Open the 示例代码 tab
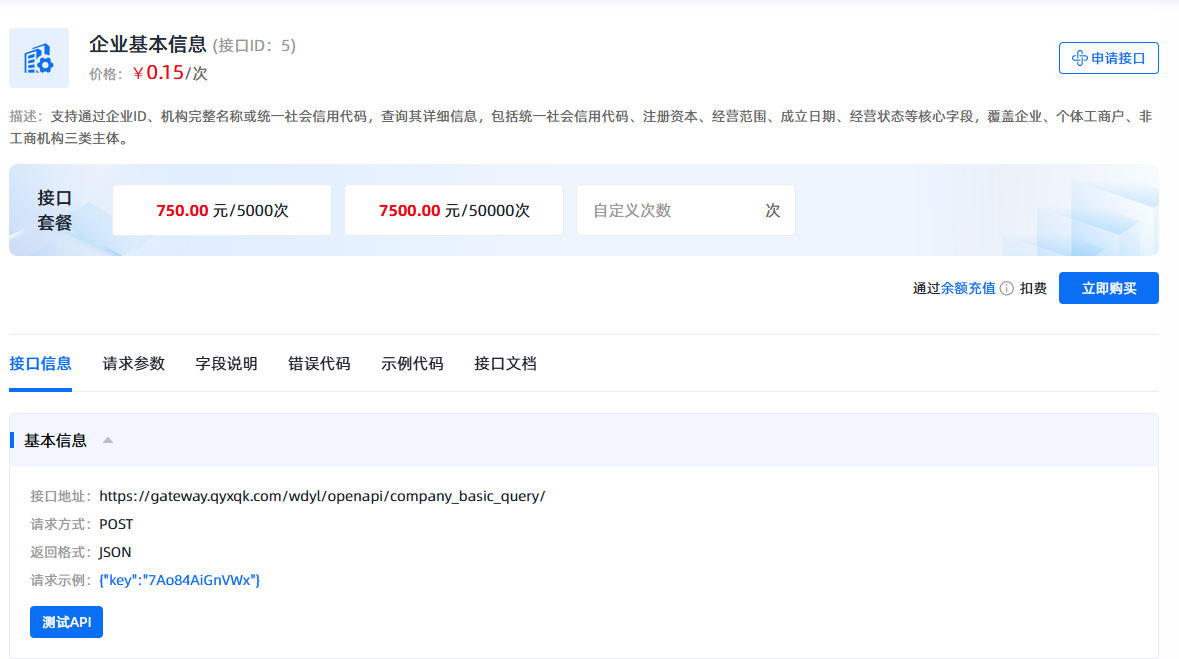Viewport: 1179px width, 659px height. 412,364
